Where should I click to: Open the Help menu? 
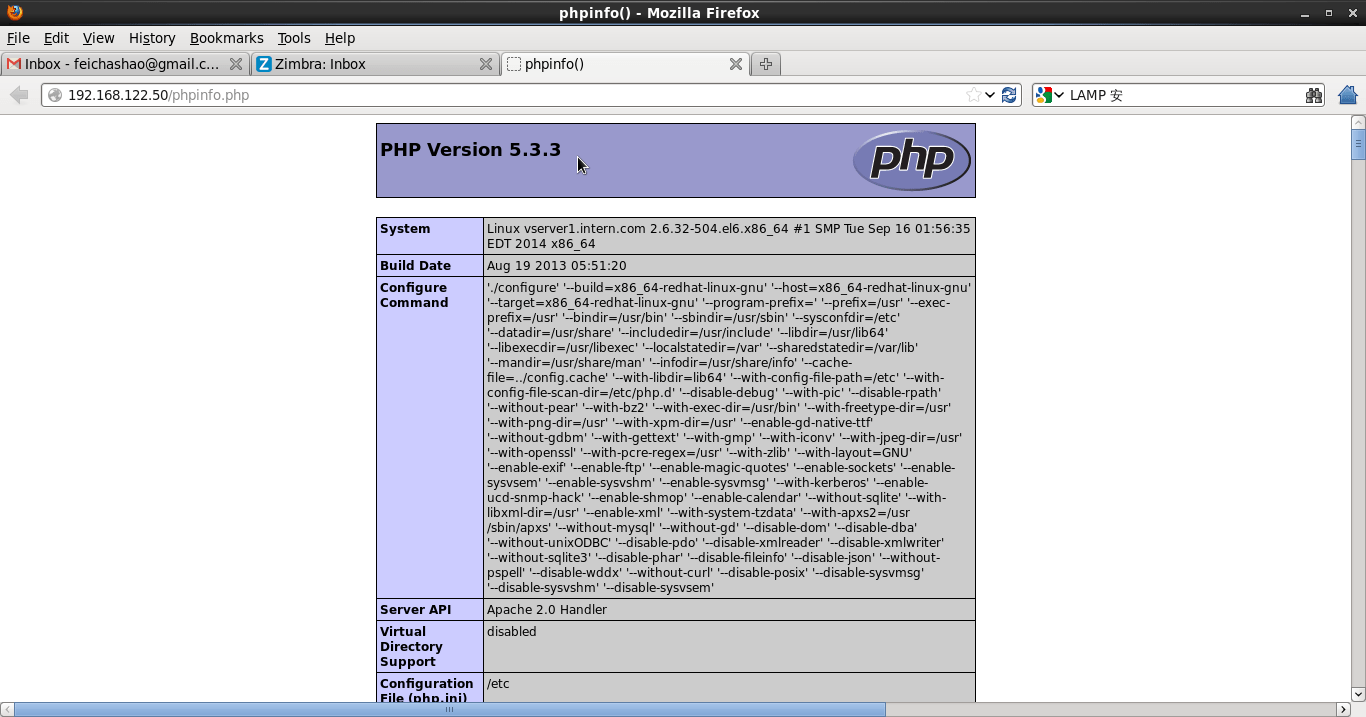(340, 38)
